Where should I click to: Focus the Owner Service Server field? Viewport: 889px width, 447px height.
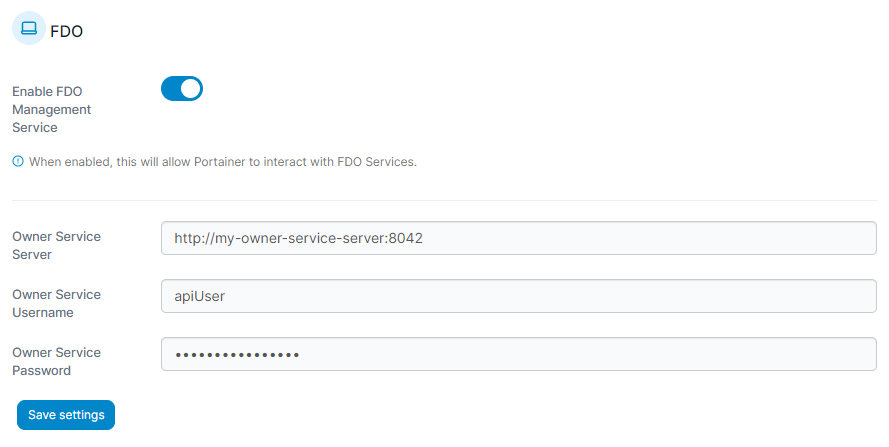pos(519,238)
